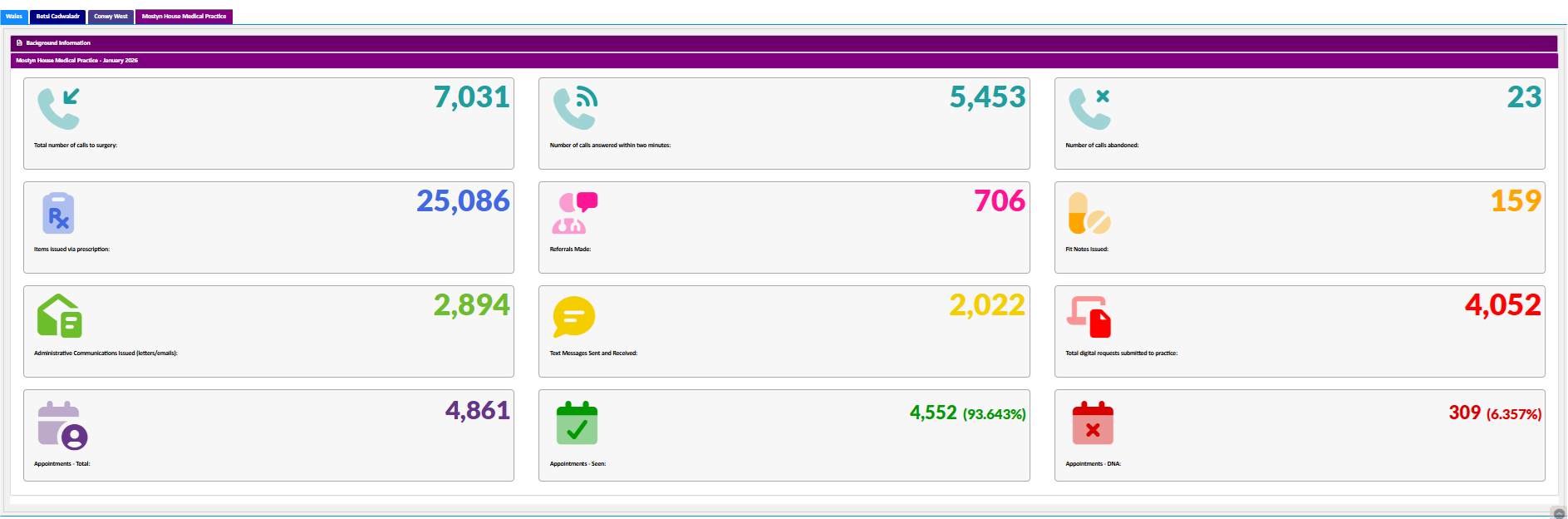
Task: Click the referrals doctor speech icon
Action: (575, 213)
